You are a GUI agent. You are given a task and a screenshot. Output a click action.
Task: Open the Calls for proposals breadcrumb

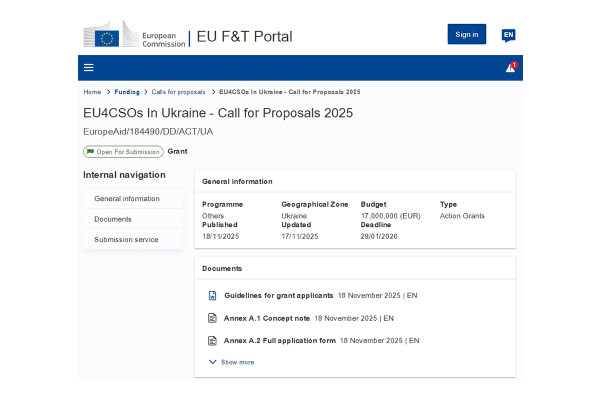click(x=178, y=91)
